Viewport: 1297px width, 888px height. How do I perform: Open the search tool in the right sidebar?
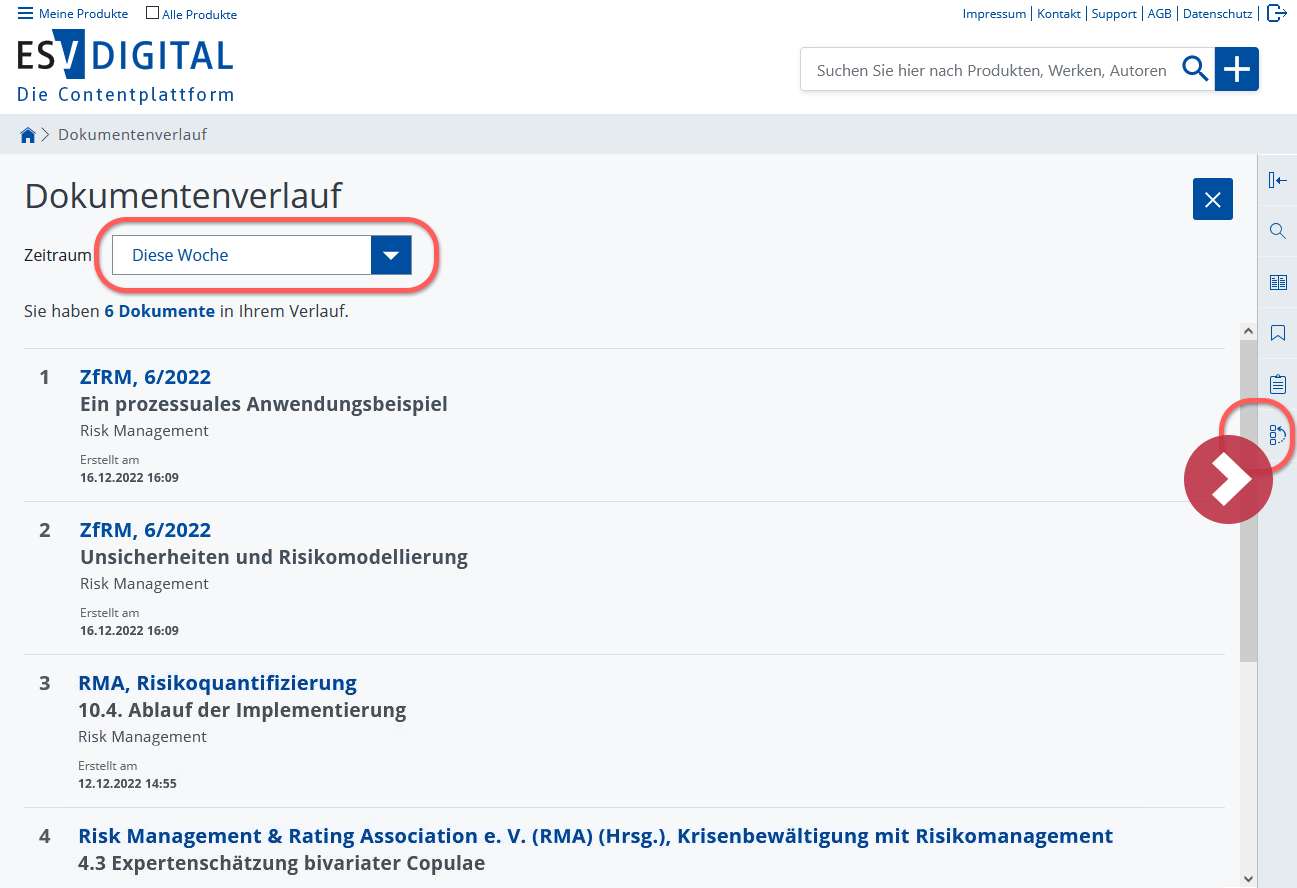pyautogui.click(x=1277, y=231)
